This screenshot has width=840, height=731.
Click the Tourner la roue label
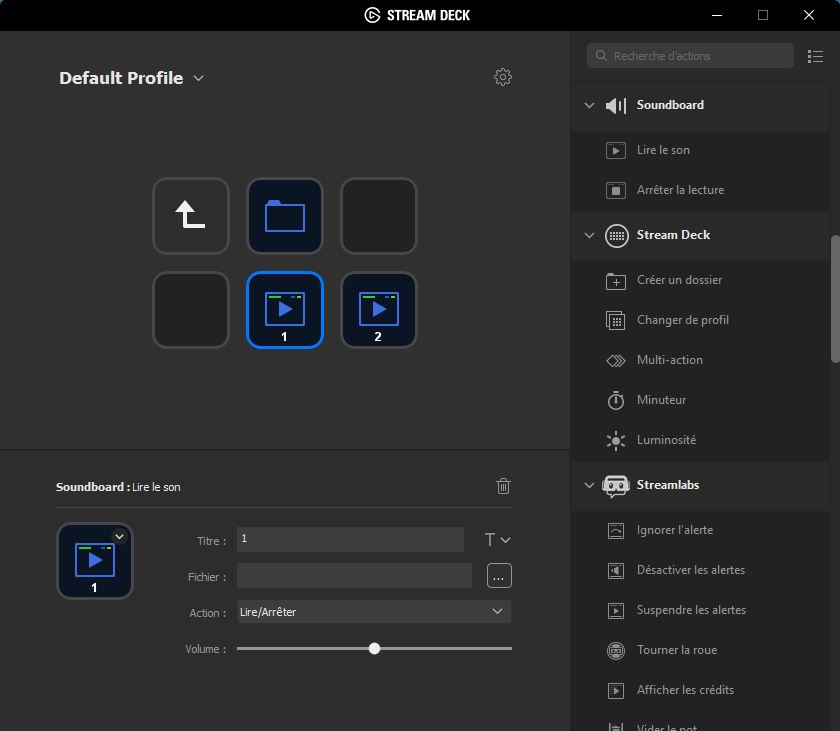click(x=677, y=650)
